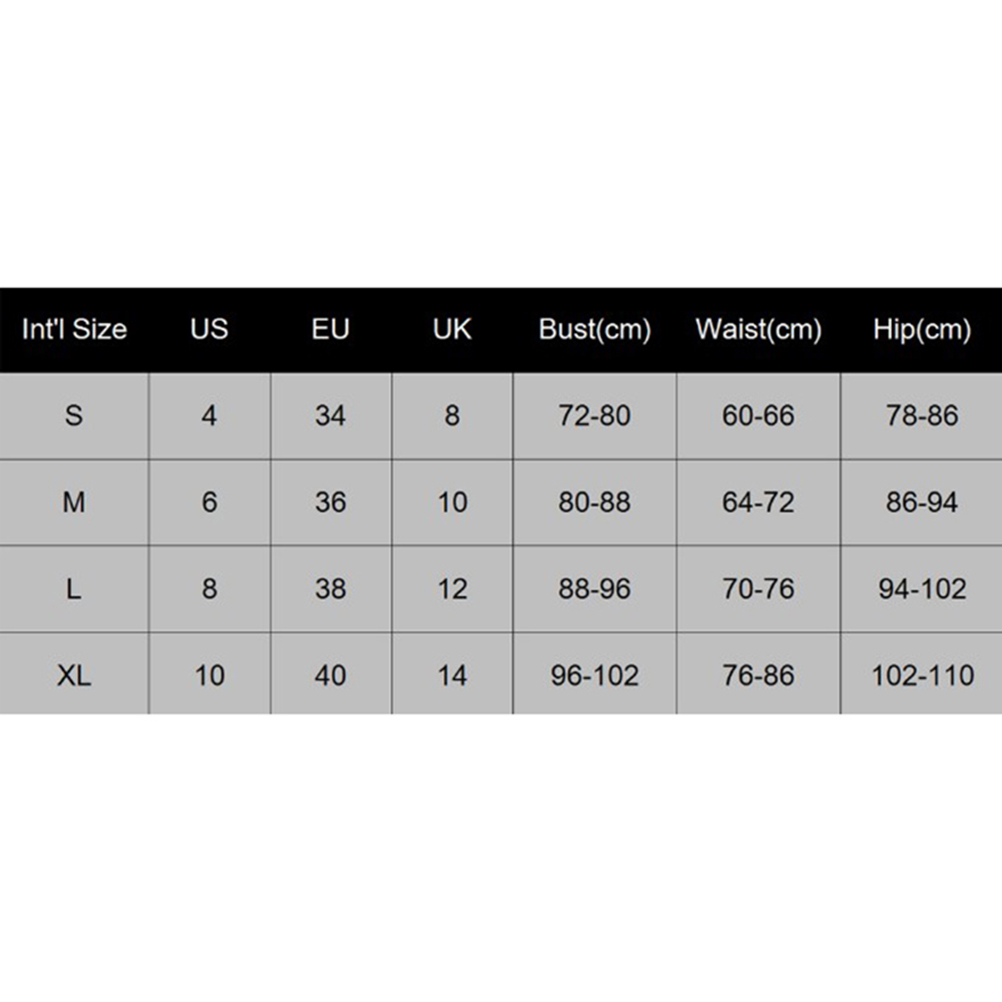Click the EU column header
The height and width of the screenshot is (1002, 1002).
(330, 329)
